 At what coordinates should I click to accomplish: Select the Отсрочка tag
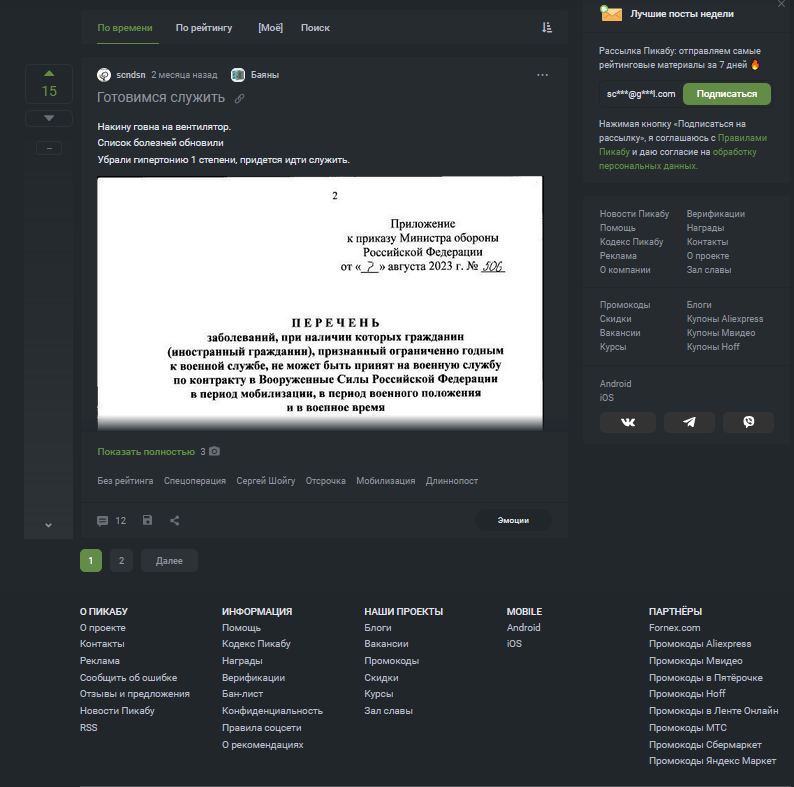(325, 481)
